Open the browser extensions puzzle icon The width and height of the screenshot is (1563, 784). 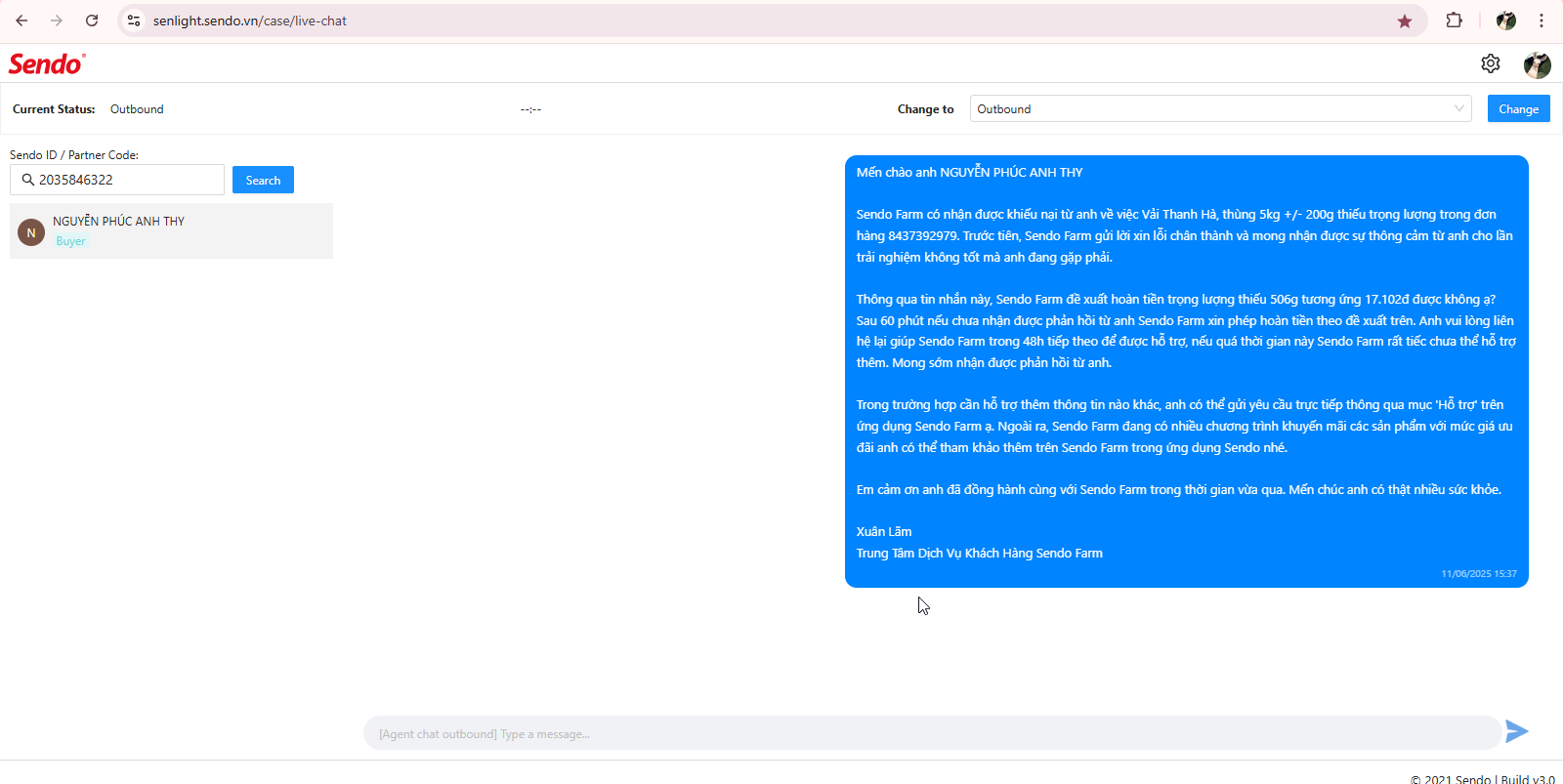1455,21
